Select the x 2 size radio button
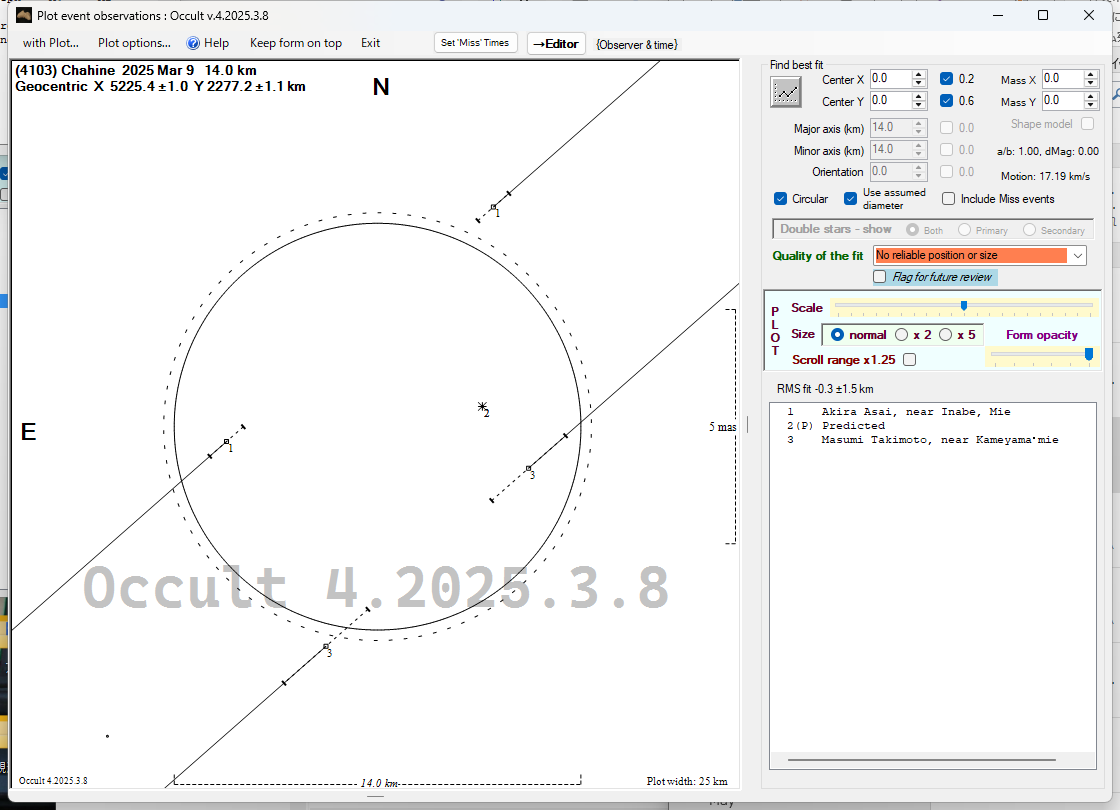Image resolution: width=1120 pixels, height=810 pixels. (x=901, y=335)
